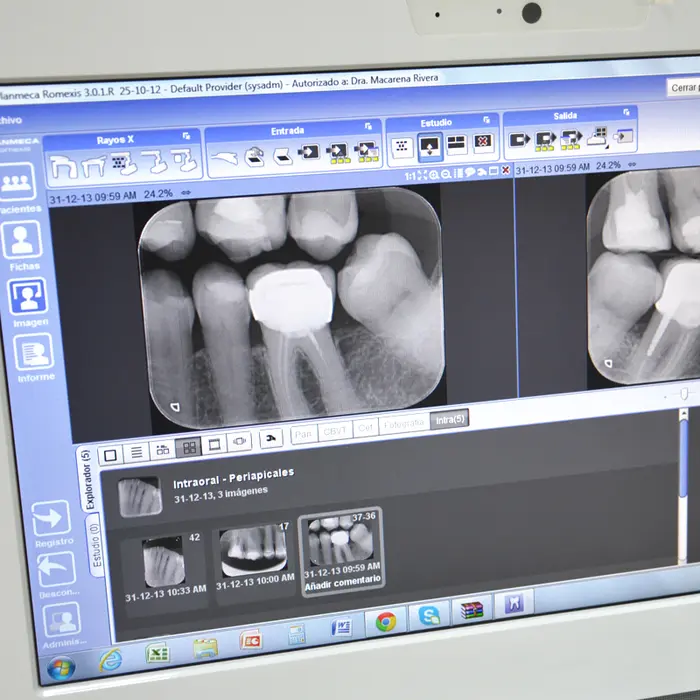Click the handpiece camera icon in Entrada
This screenshot has height=700, width=700.
[225, 158]
